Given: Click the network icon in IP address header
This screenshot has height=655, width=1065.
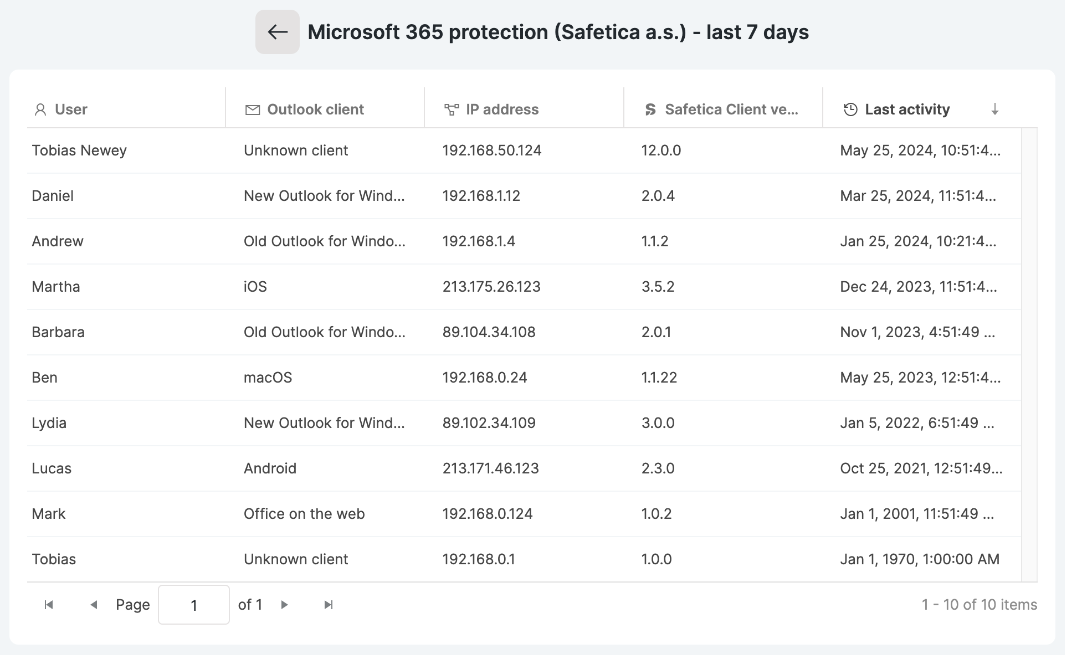Looking at the screenshot, I should 451,109.
